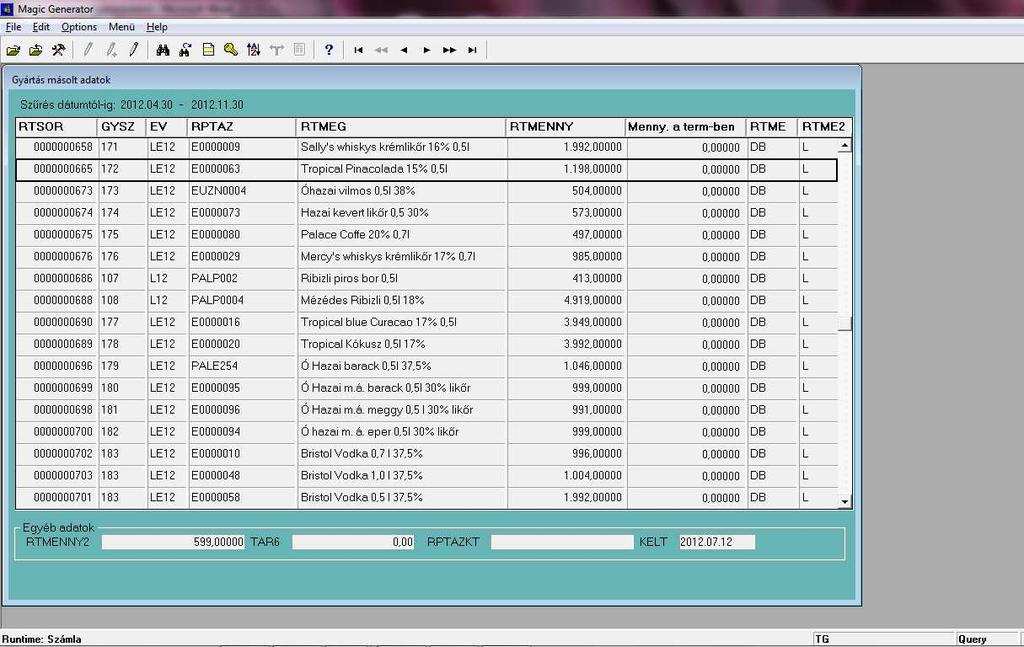
Task: Click the RTSOR column header
Action: tap(57, 127)
